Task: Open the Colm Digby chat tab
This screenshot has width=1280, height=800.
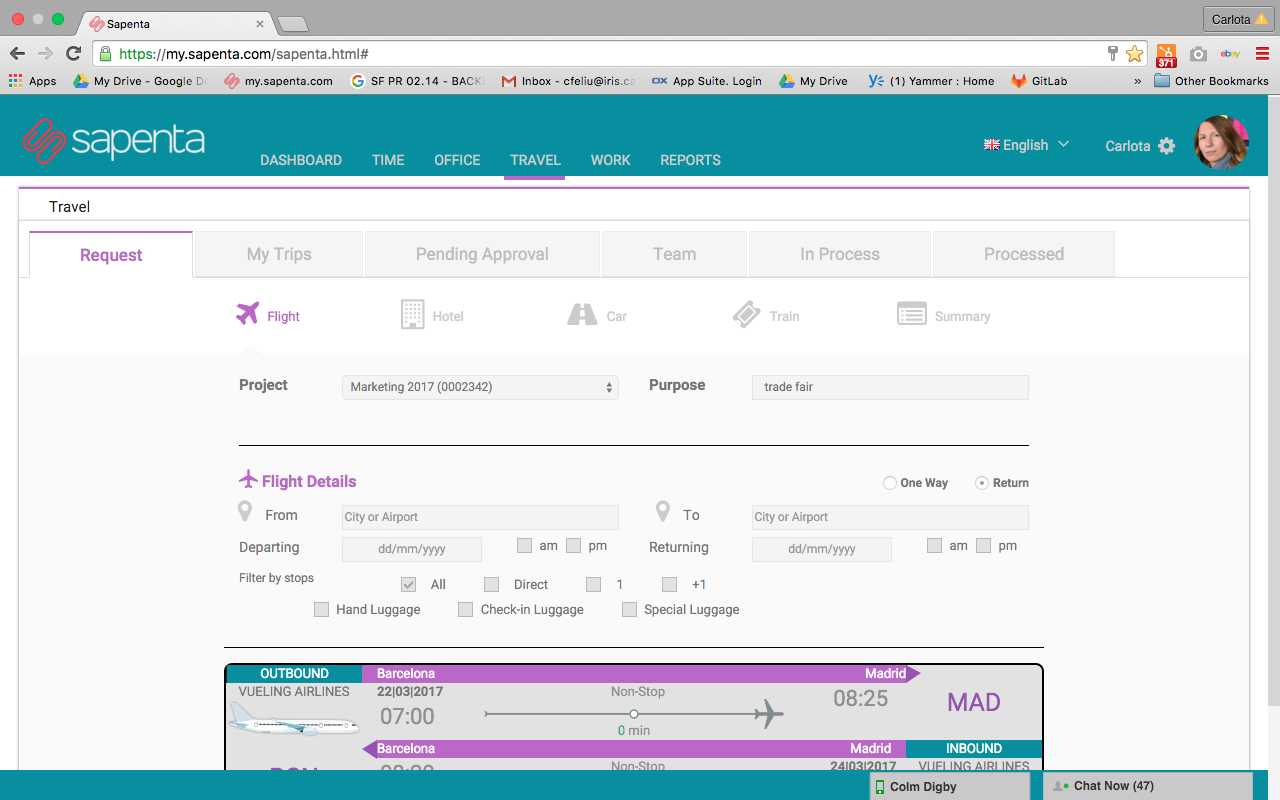Action: point(950,786)
